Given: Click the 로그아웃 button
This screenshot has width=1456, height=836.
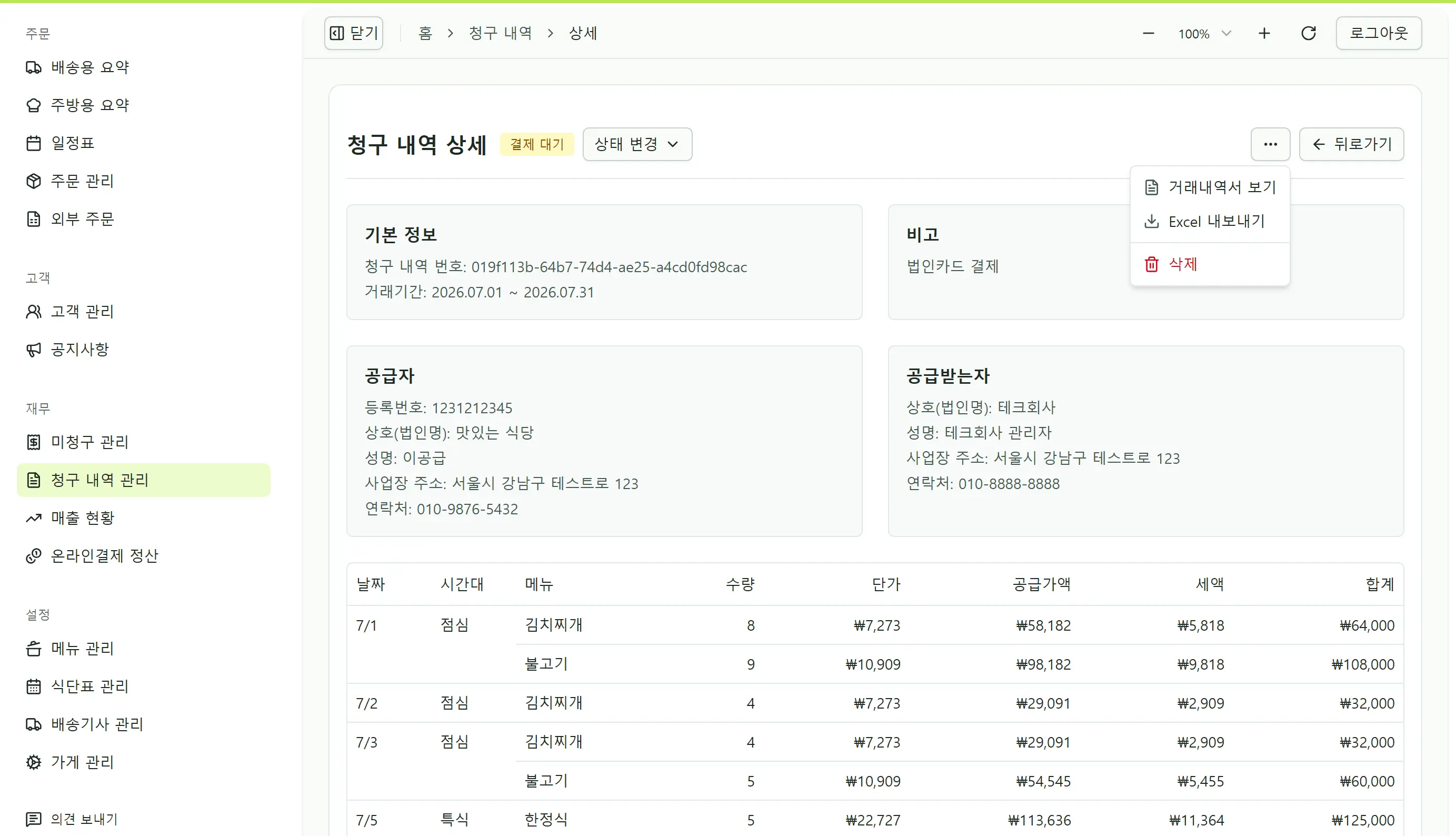Looking at the screenshot, I should tap(1379, 33).
